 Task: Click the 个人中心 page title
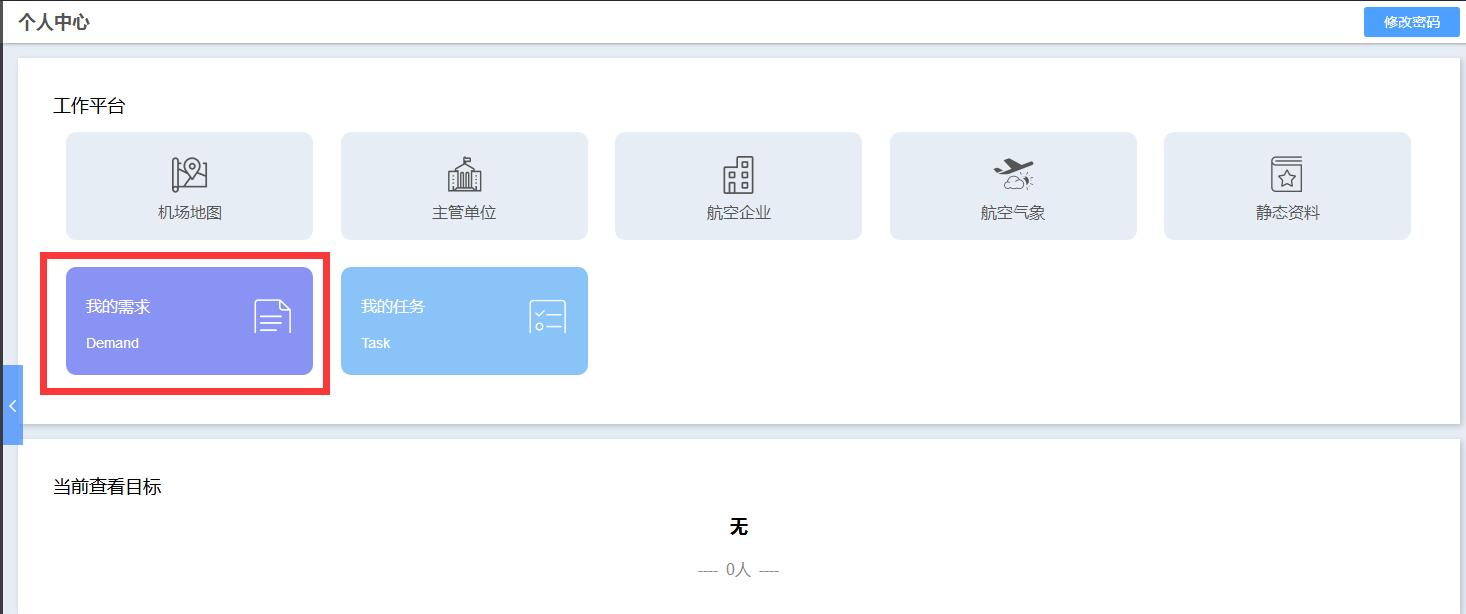(x=54, y=22)
